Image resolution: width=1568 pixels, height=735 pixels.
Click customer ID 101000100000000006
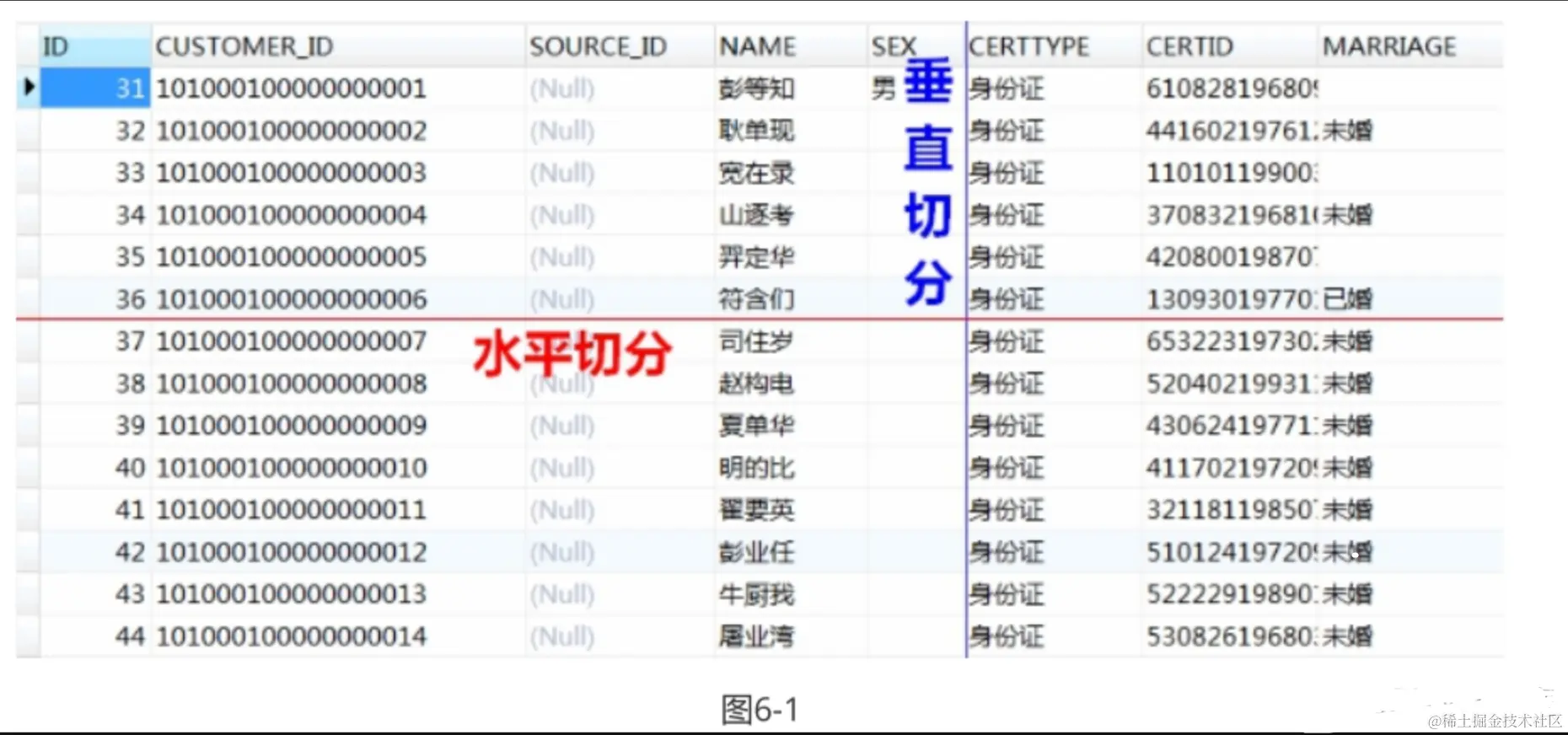pos(292,299)
